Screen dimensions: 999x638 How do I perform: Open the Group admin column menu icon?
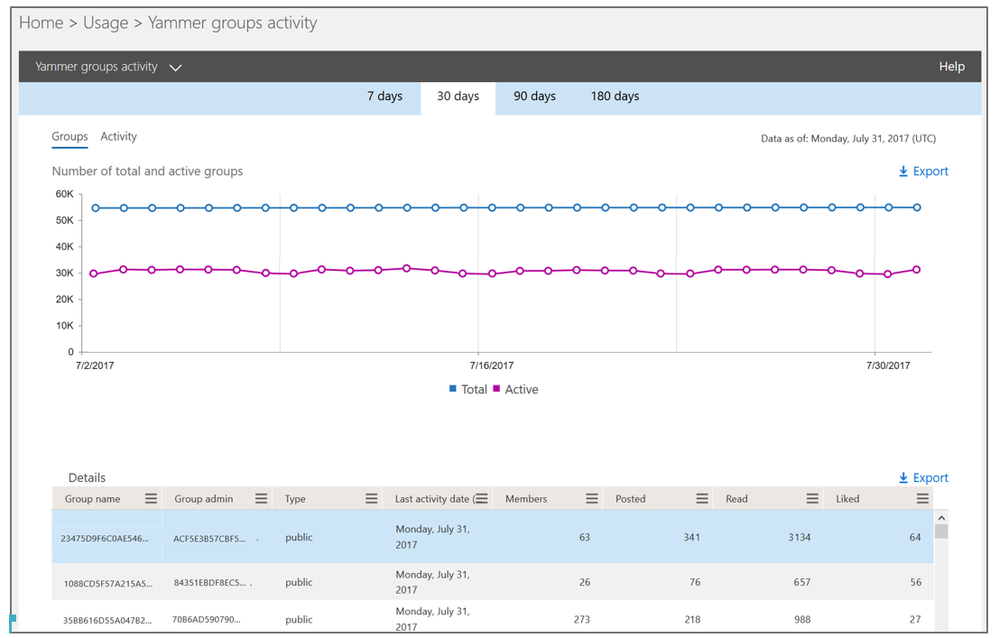pos(261,498)
